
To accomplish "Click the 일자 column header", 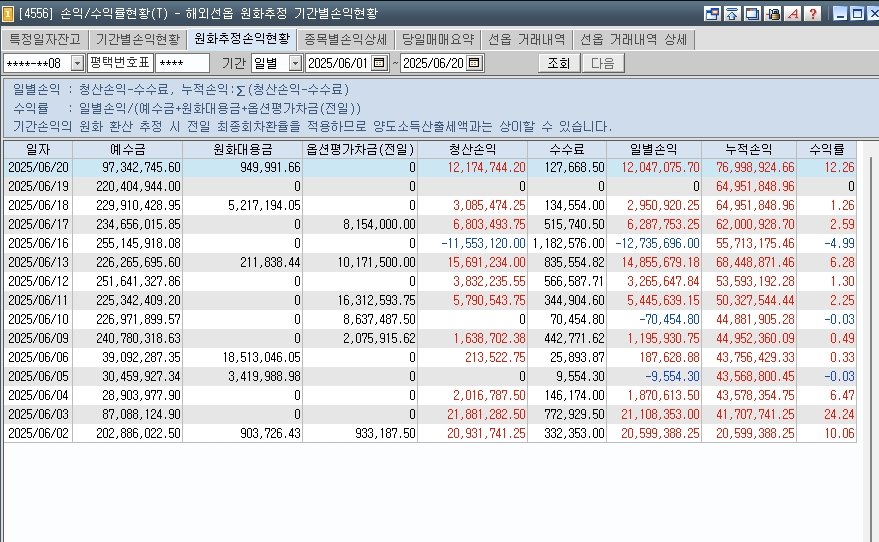I will click(x=38, y=150).
